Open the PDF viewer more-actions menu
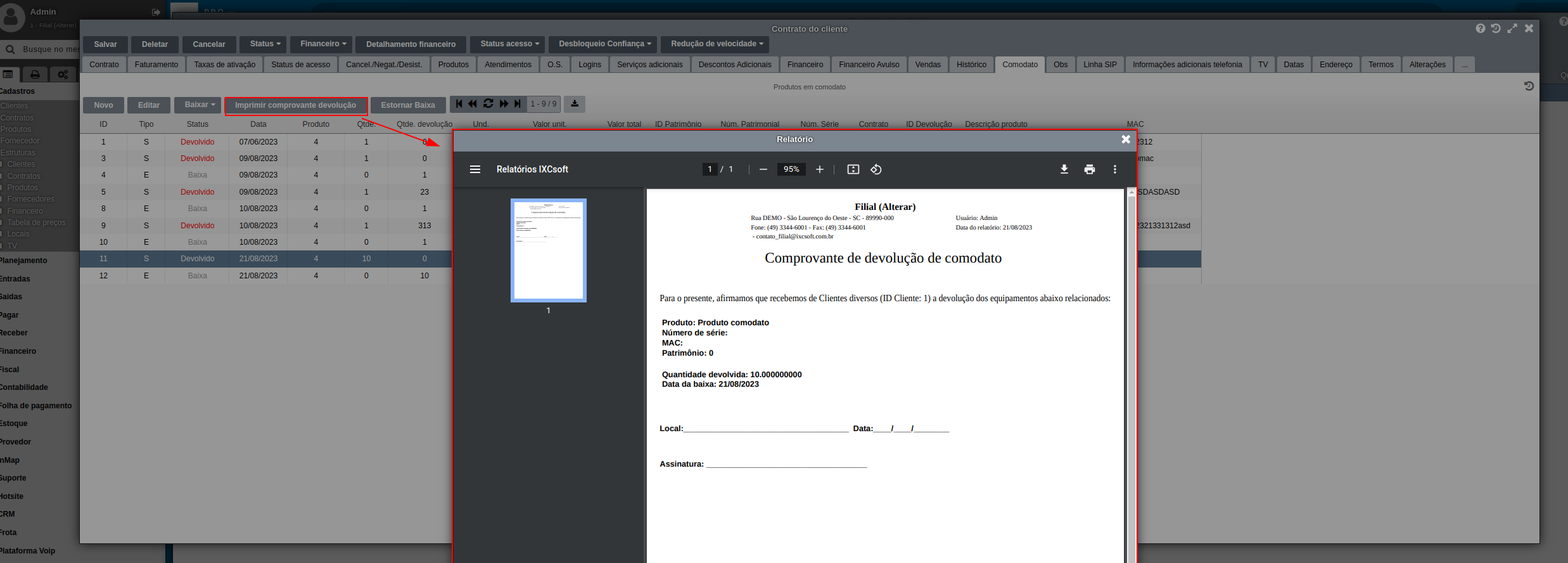This screenshot has width=1568, height=563. pyautogui.click(x=1115, y=169)
